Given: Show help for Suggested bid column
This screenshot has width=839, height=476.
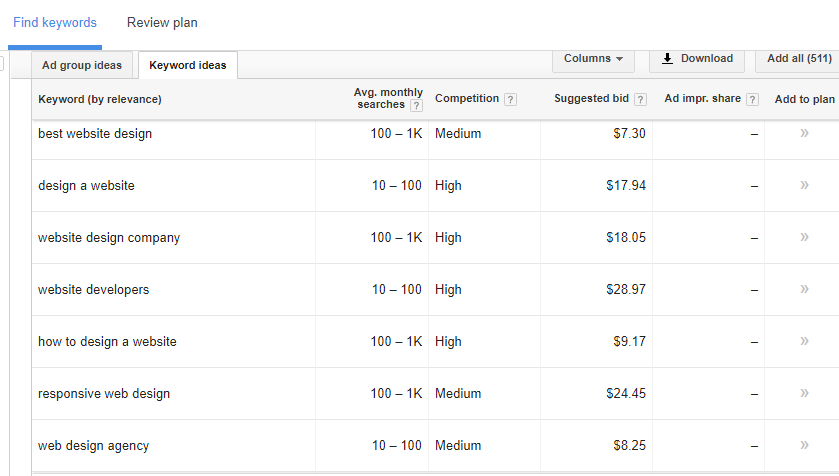Looking at the screenshot, I should (640, 99).
